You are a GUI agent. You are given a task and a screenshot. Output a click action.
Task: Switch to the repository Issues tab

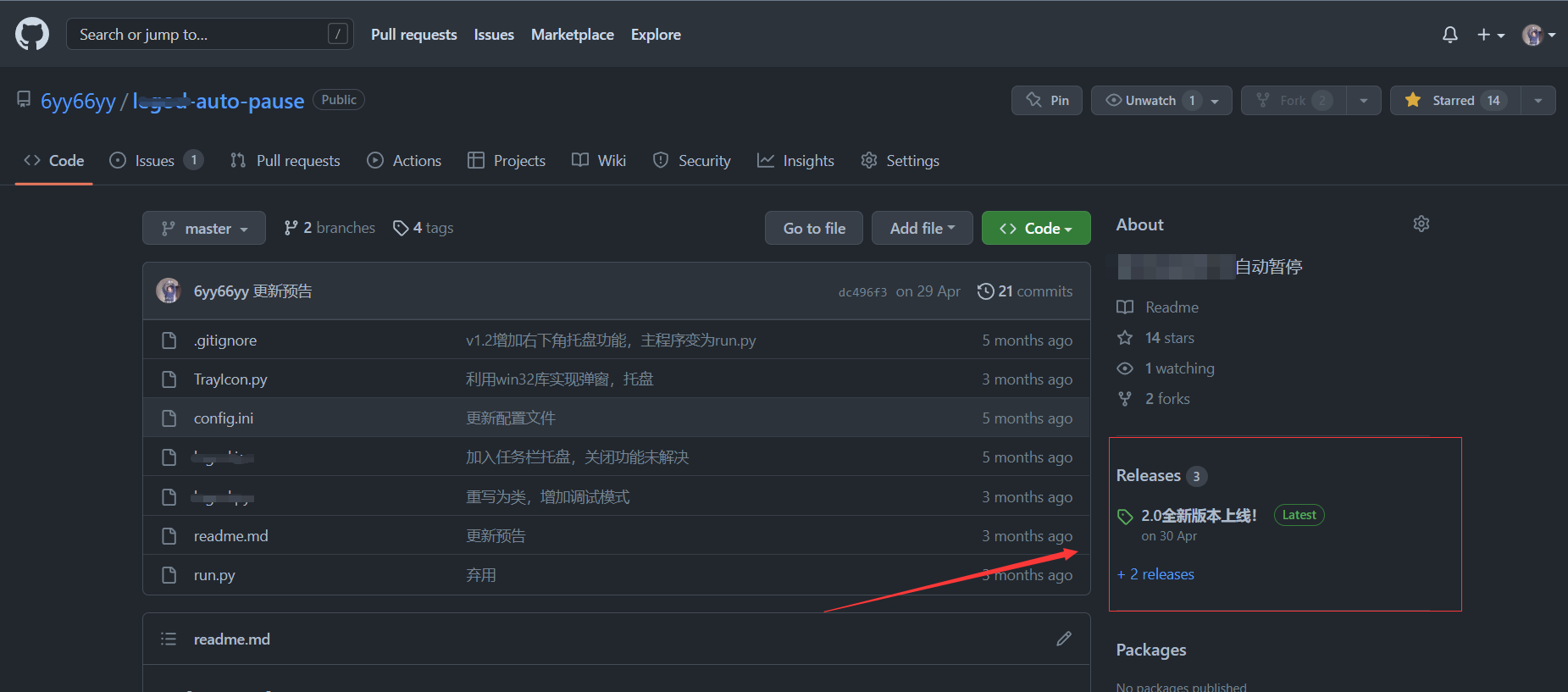pyautogui.click(x=157, y=160)
